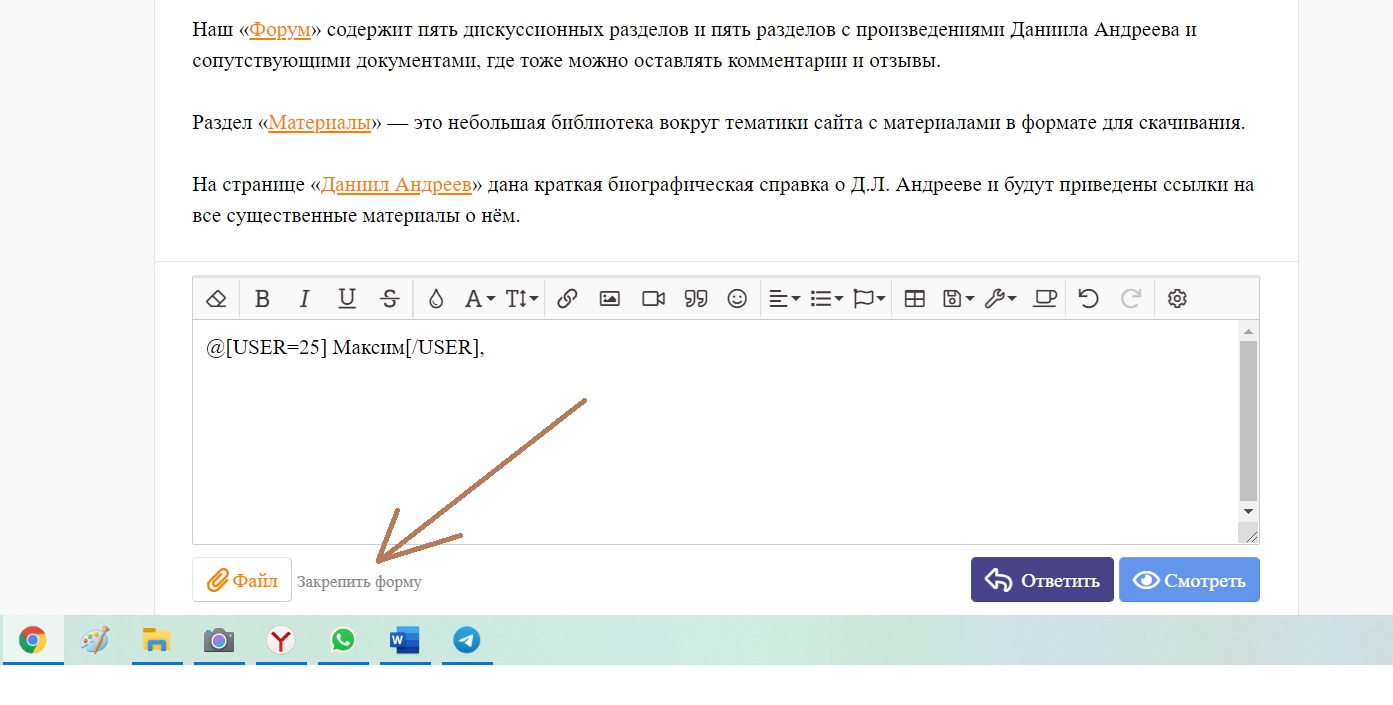1393x705 pixels.
Task: Toggle bold formatting
Action: [x=262, y=298]
